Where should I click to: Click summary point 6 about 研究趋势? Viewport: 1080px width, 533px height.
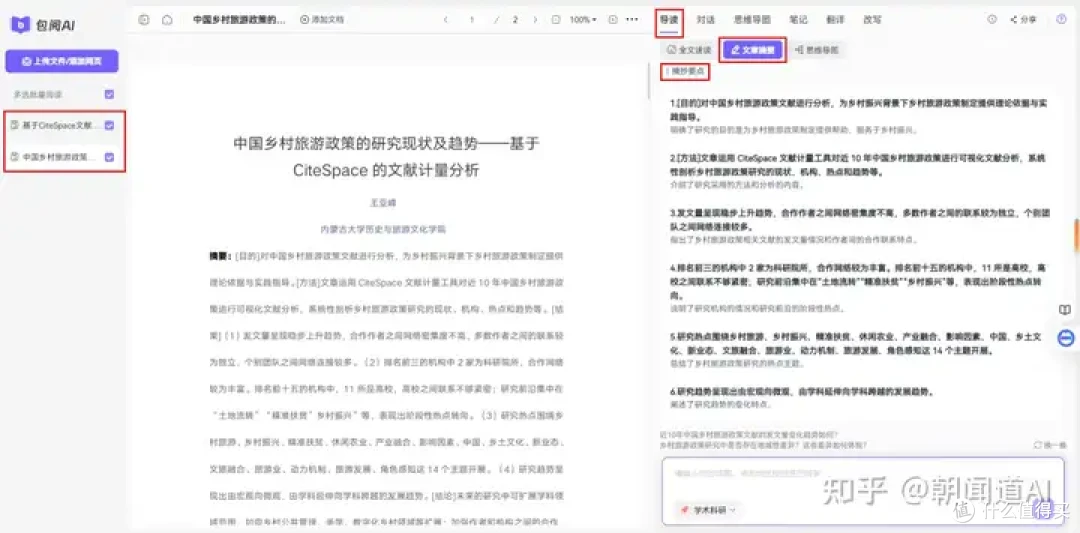point(803,392)
